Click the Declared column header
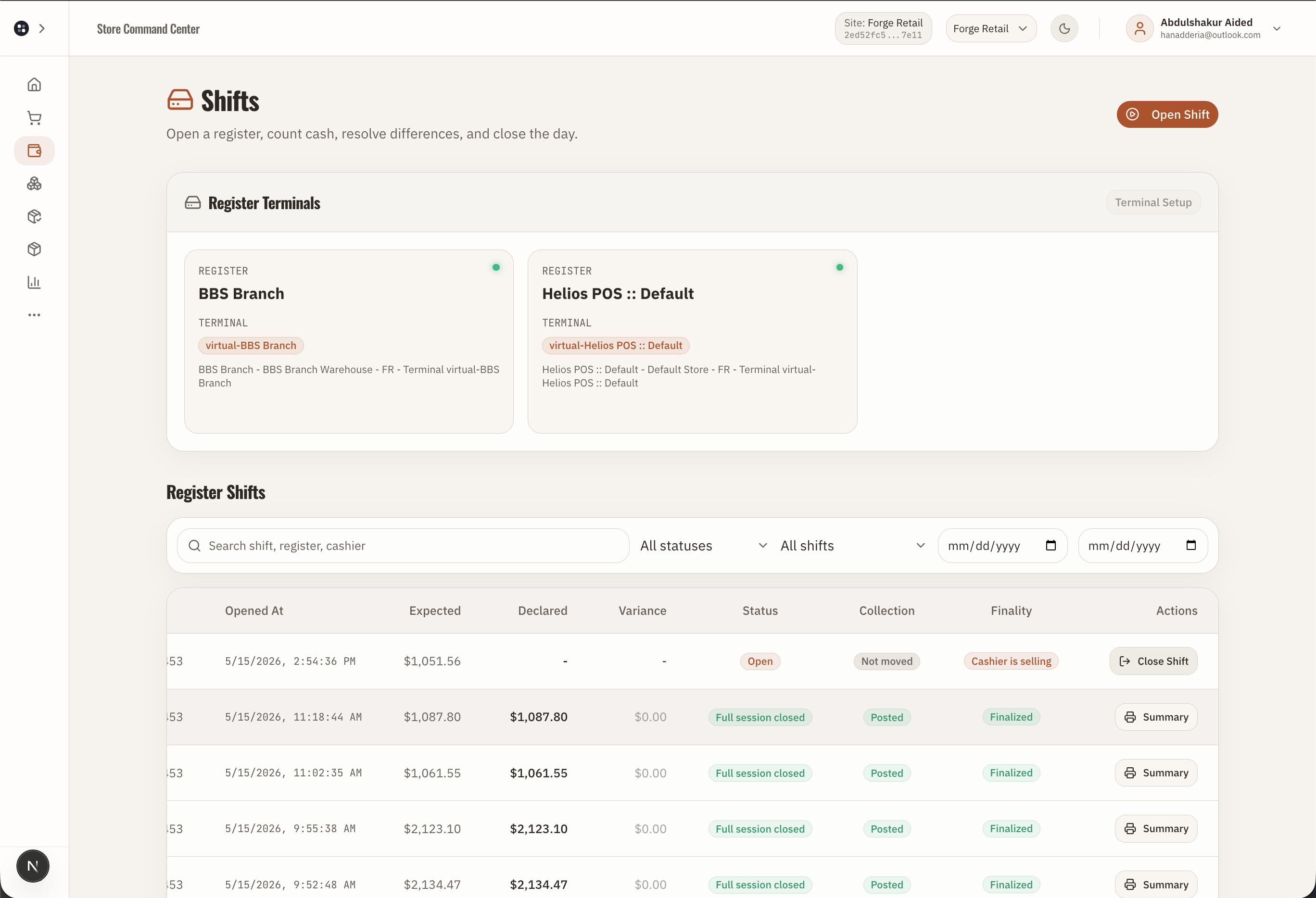Screen dimensions: 1316x898 point(543,611)
